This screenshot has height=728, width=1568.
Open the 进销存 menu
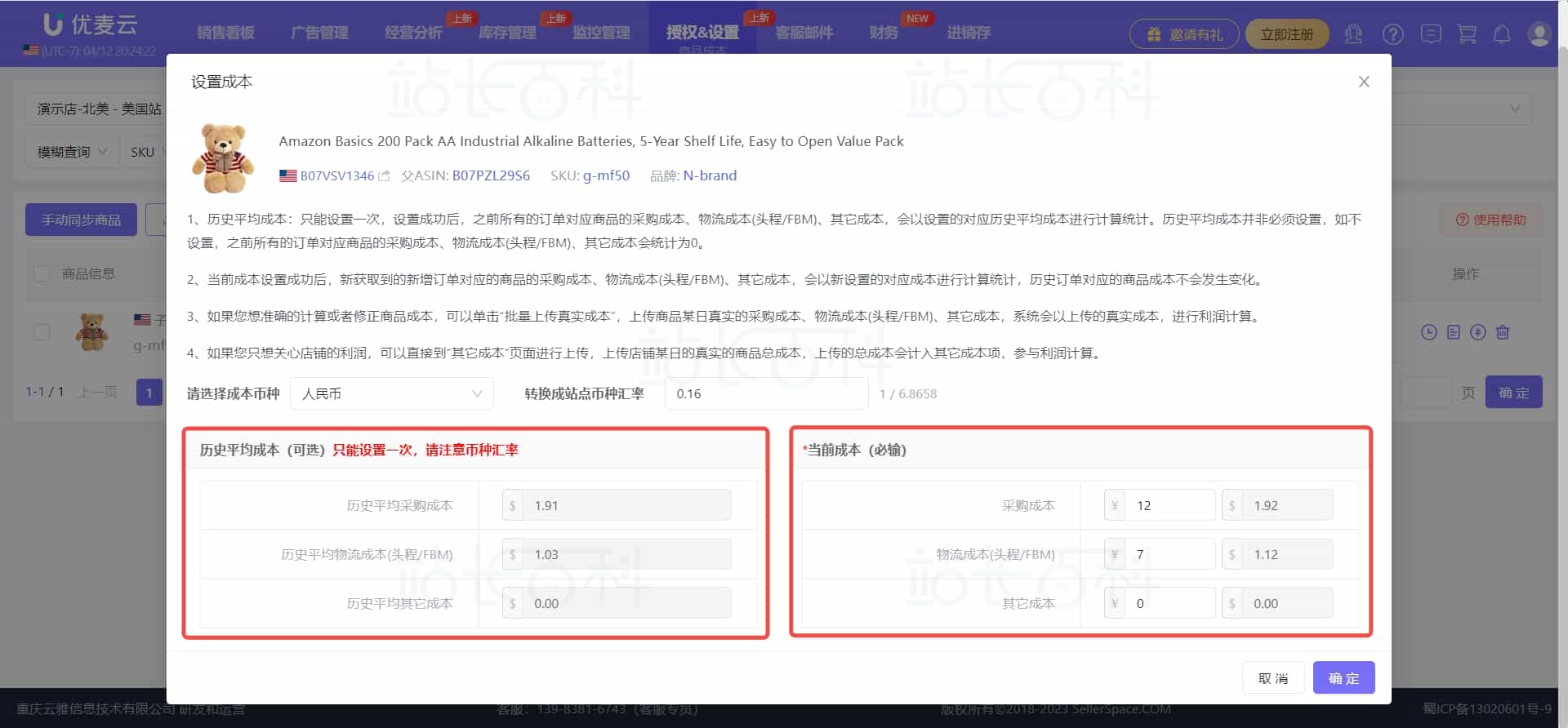coord(969,33)
